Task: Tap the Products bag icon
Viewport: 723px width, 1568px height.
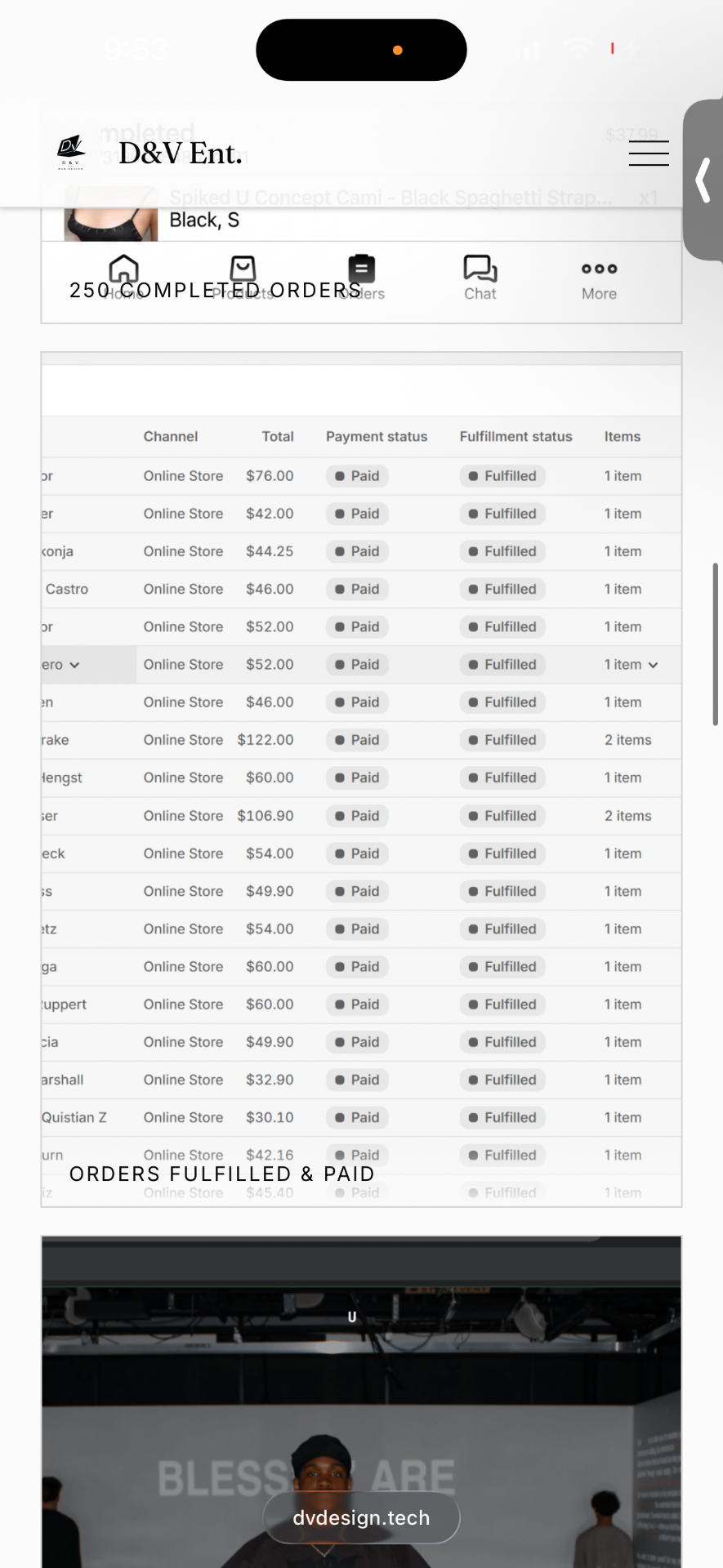Action: tap(243, 268)
